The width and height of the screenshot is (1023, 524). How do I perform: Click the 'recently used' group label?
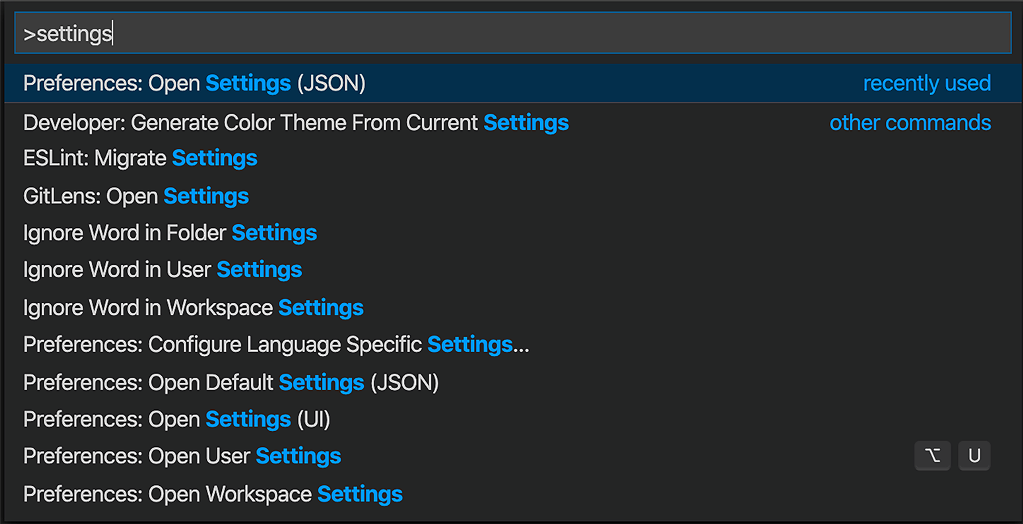point(927,84)
